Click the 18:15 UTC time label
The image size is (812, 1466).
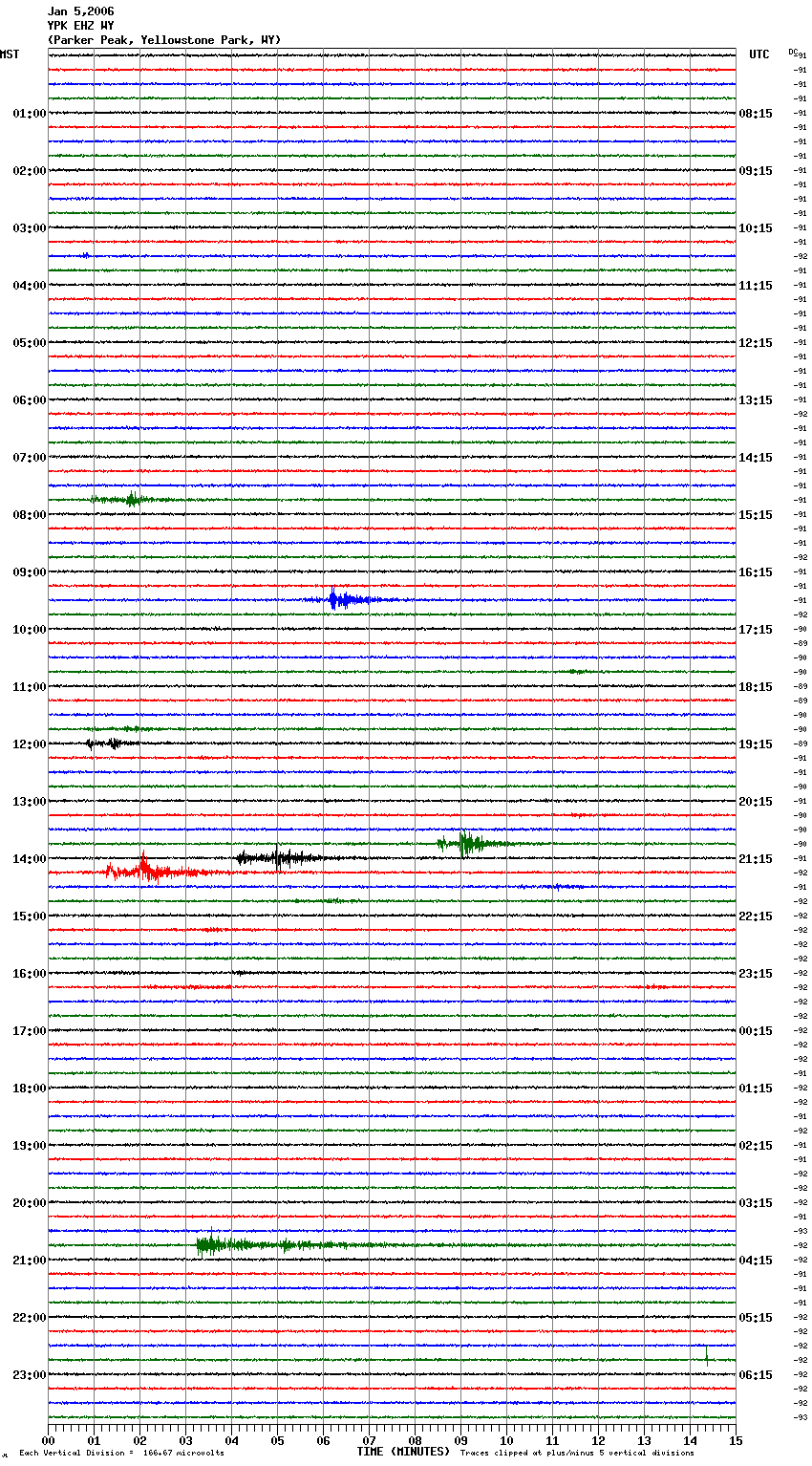pyautogui.click(x=756, y=687)
